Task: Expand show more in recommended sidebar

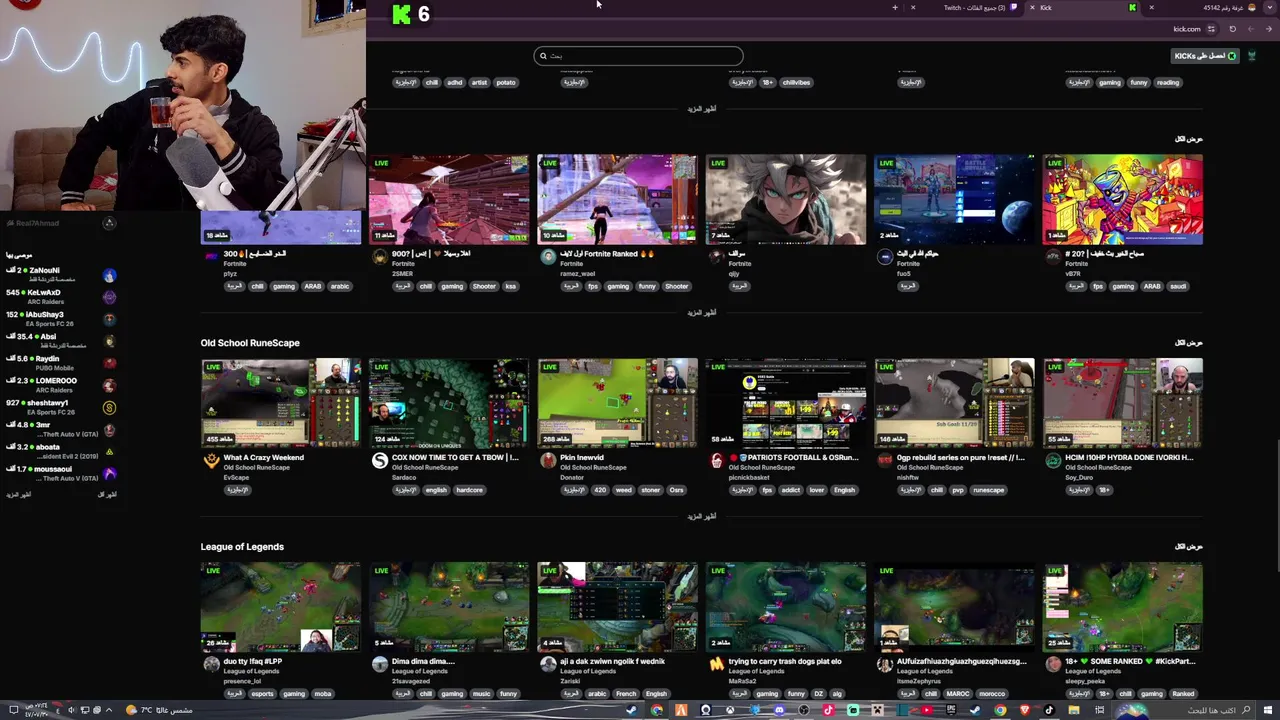Action: [x=18, y=495]
